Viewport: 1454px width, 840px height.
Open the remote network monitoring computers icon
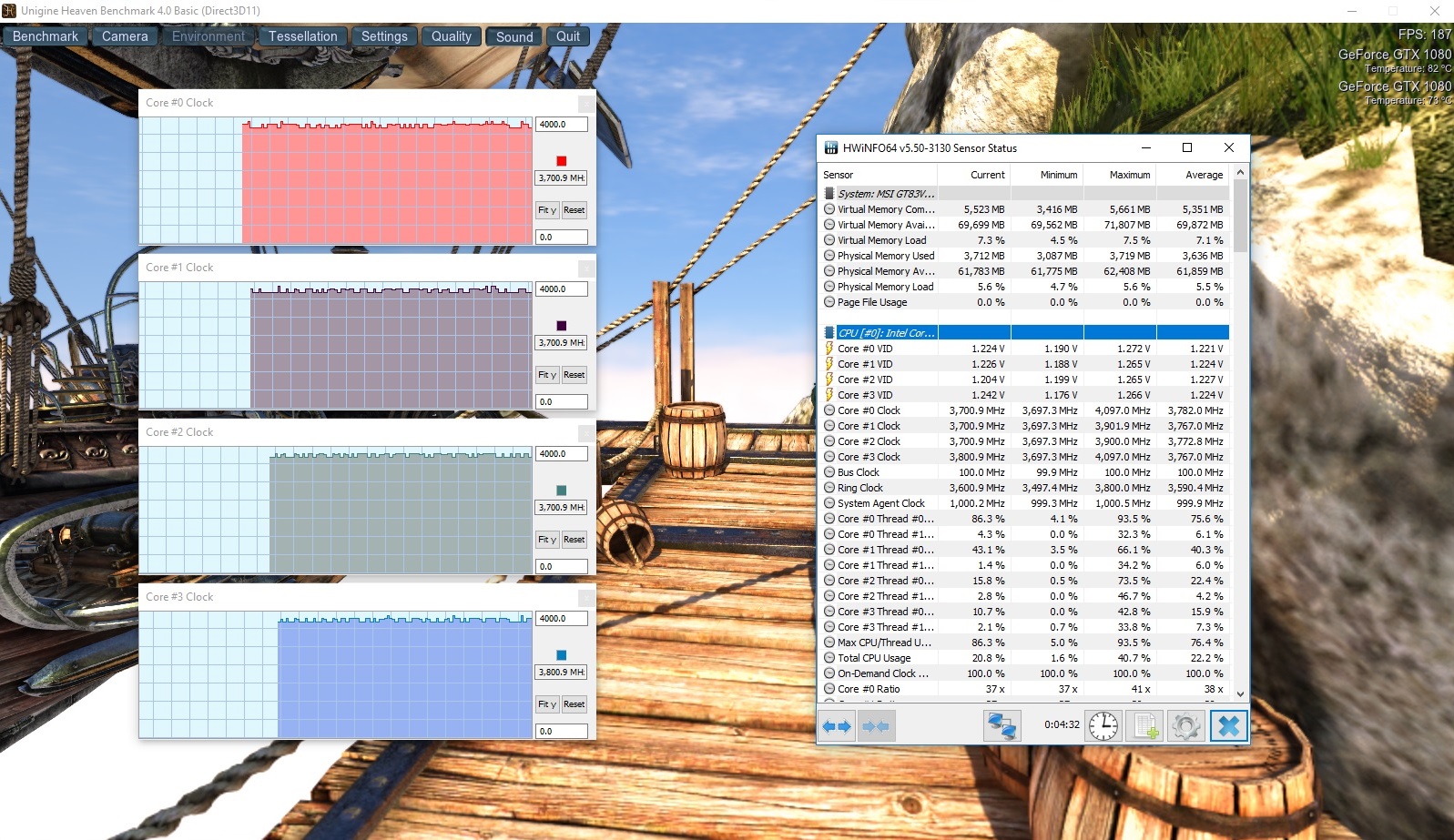1002,726
